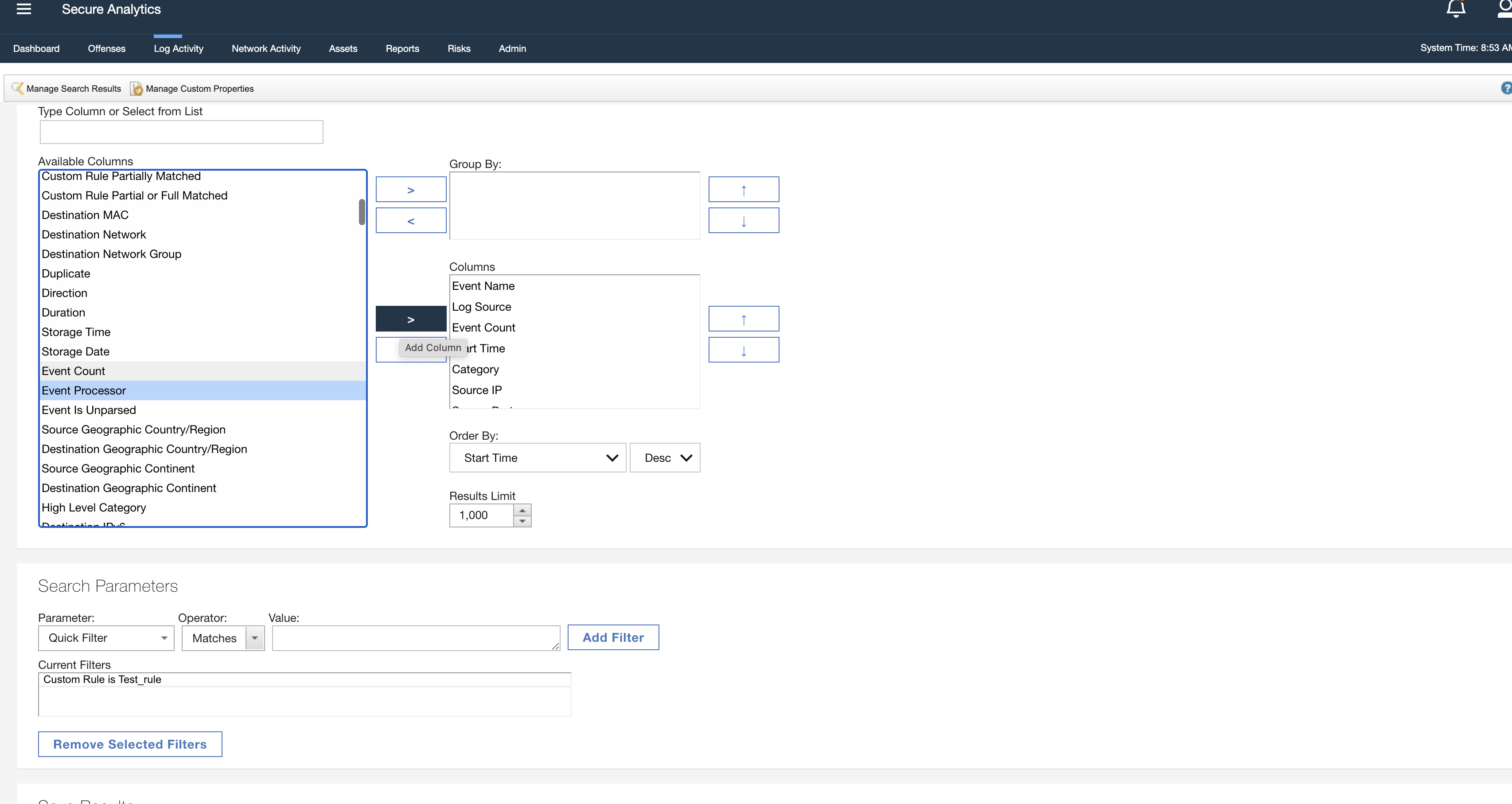Screen dimensions: 1512x804
Task: Select 'Duplicate' in Available Columns
Action: click(x=203, y=273)
